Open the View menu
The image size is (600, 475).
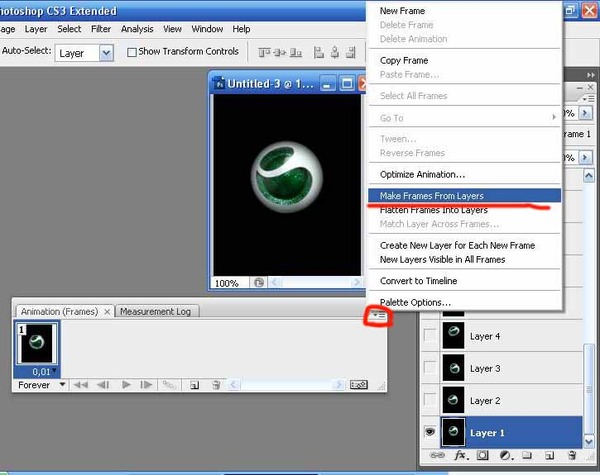click(172, 29)
